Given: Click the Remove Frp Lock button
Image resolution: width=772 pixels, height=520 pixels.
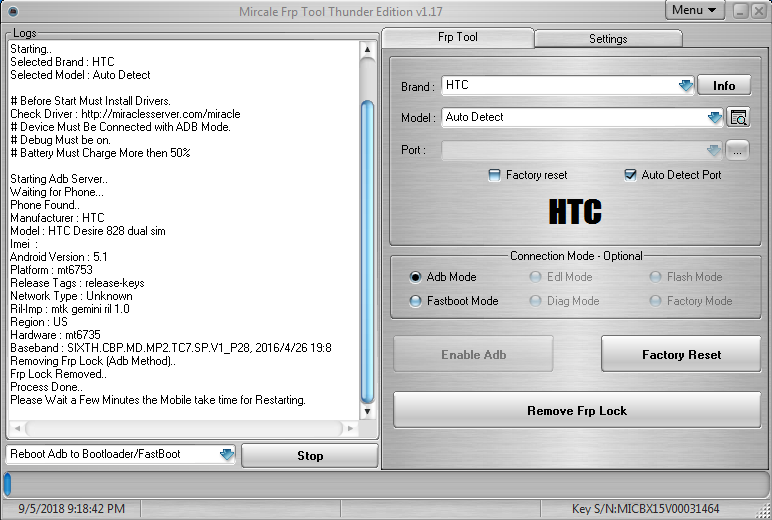Looking at the screenshot, I should click(x=577, y=410).
